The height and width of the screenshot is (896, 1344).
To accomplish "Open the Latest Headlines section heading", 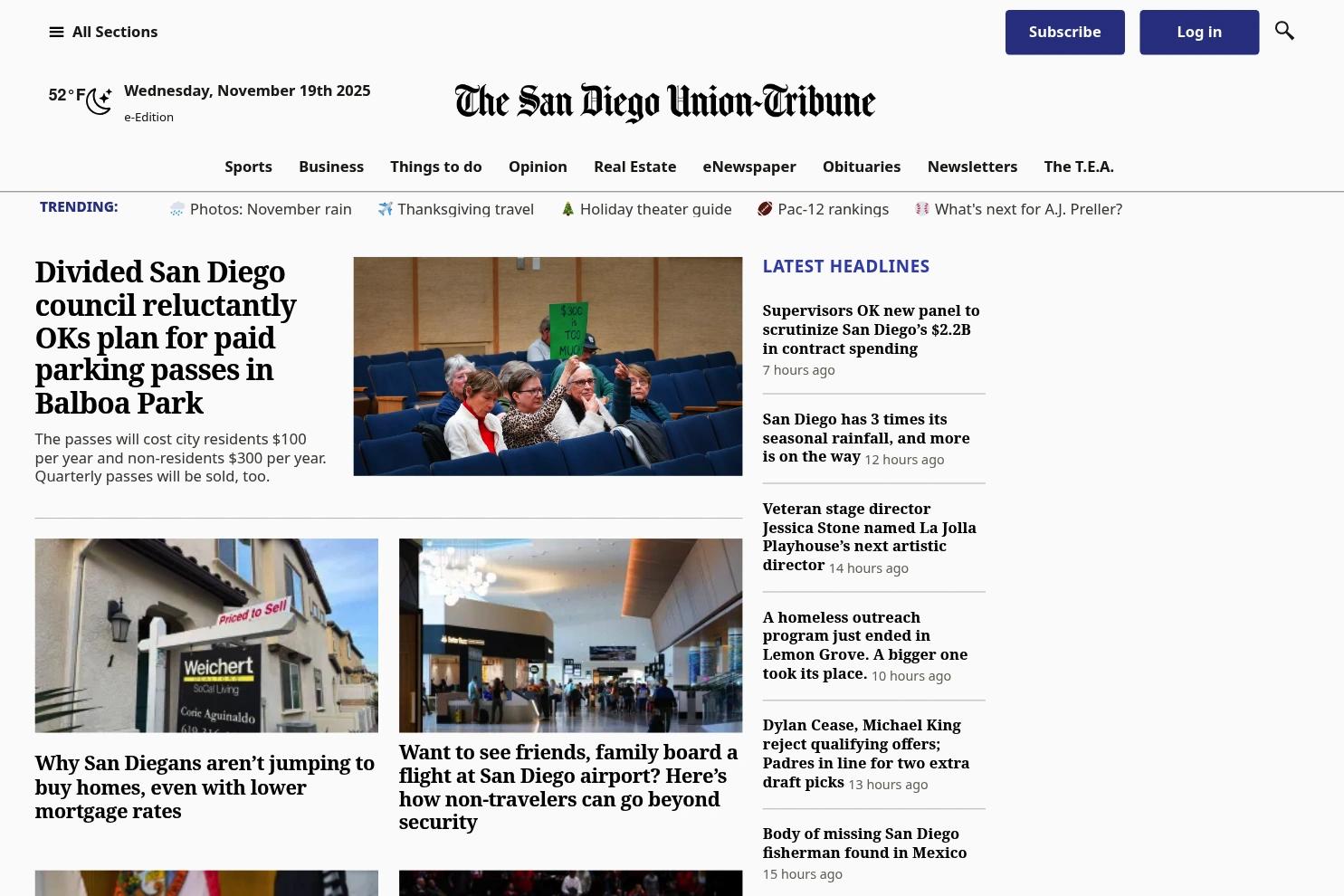I will [x=846, y=266].
